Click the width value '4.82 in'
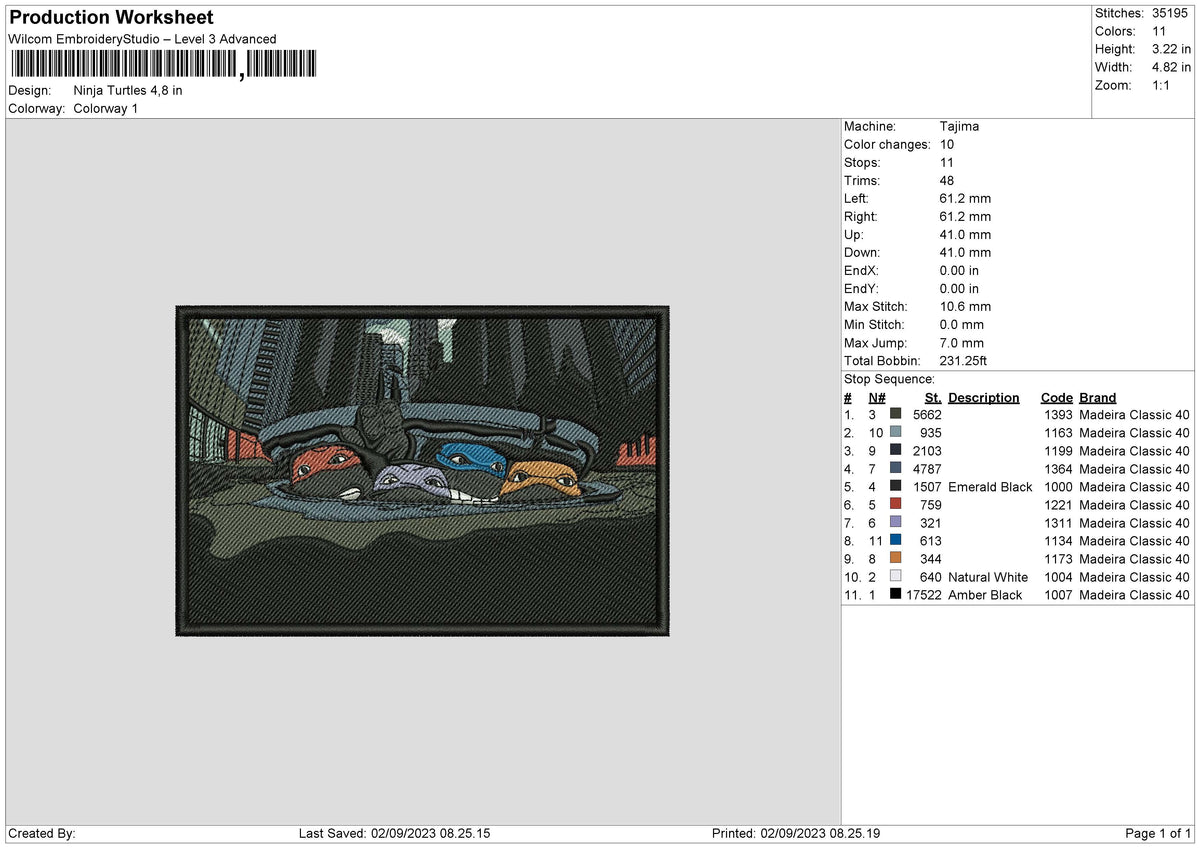The width and height of the screenshot is (1200, 848). tap(1171, 67)
